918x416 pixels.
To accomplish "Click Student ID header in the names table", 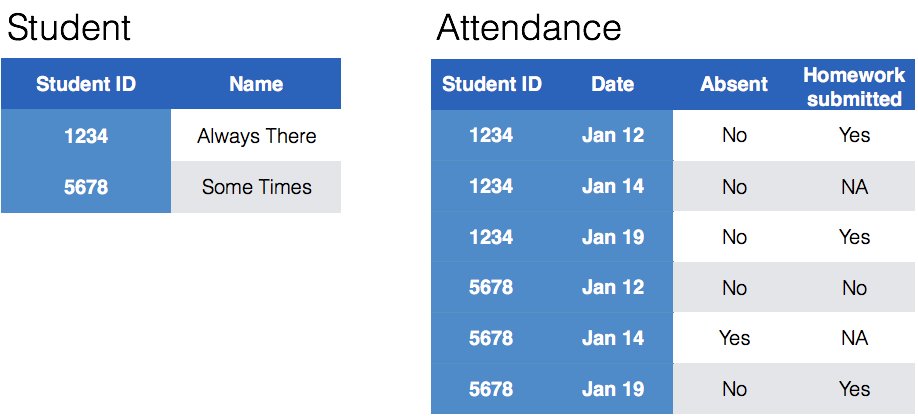I will [86, 84].
